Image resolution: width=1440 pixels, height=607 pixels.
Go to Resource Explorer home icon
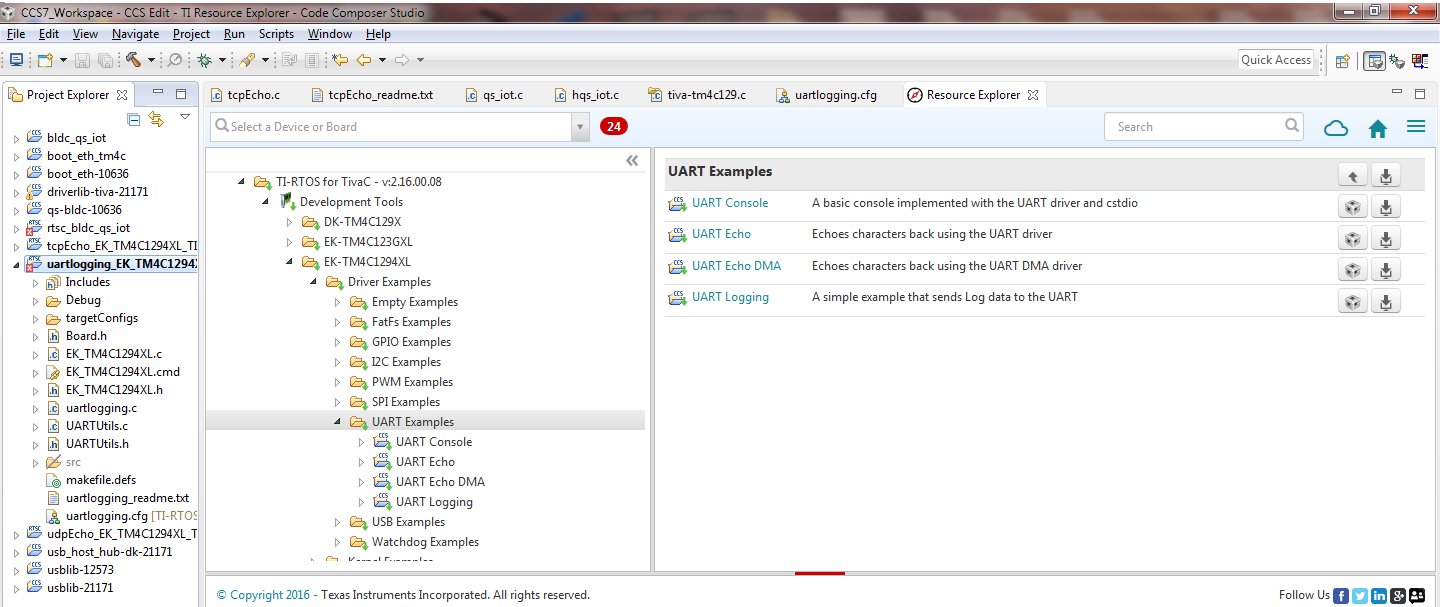click(x=1378, y=128)
